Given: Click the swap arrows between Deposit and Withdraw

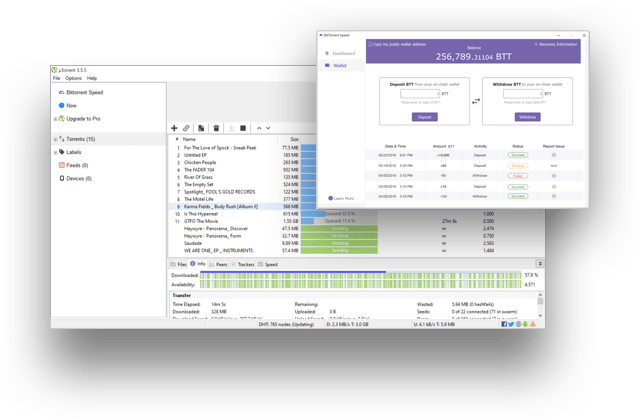Looking at the screenshot, I should [476, 101].
